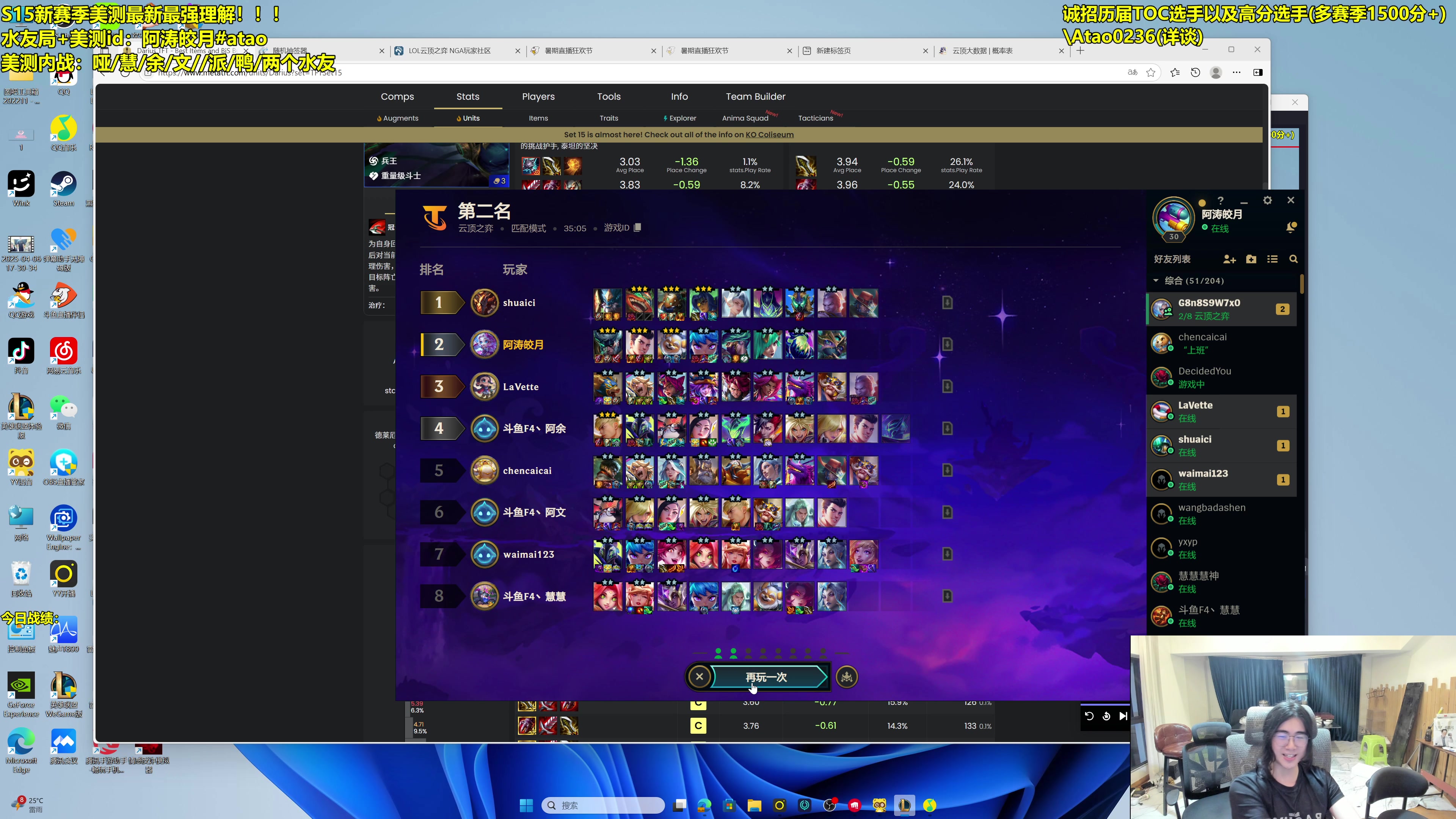Click the download icon in shuaici's row
The image size is (1456, 819).
pyautogui.click(x=947, y=303)
